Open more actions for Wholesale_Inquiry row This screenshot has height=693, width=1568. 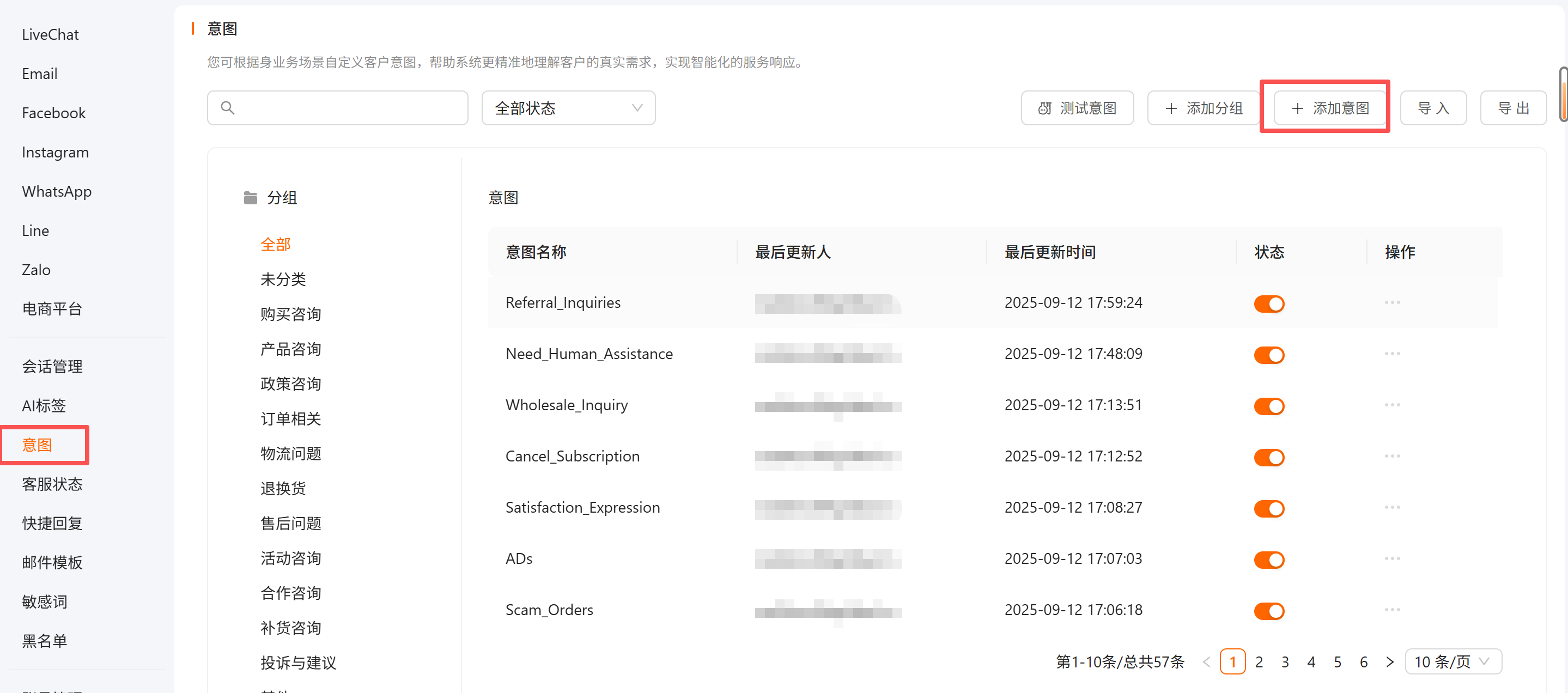[x=1391, y=405]
